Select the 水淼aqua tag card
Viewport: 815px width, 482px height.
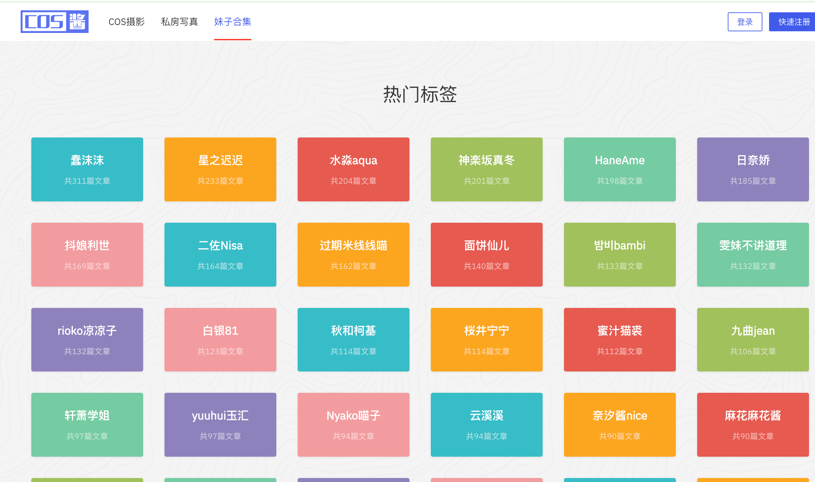point(353,169)
